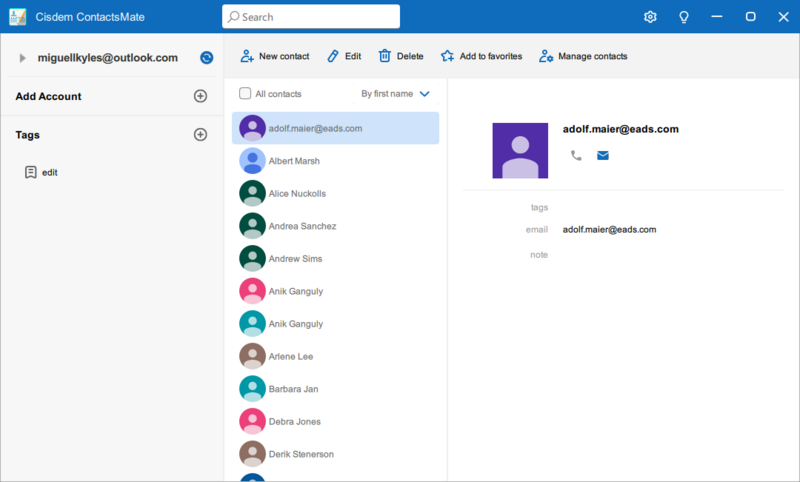Expand the miguellkyles@outlook.com account tree
Screen dimensions: 800x482
click(22, 58)
